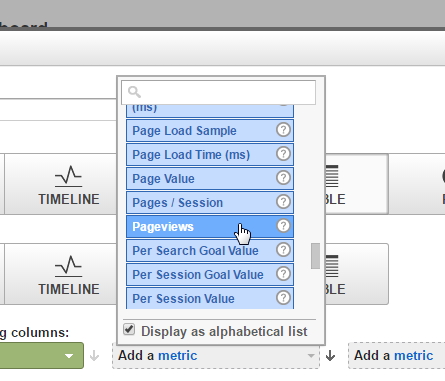
Task: Focus the metric search field
Action: coord(219,92)
